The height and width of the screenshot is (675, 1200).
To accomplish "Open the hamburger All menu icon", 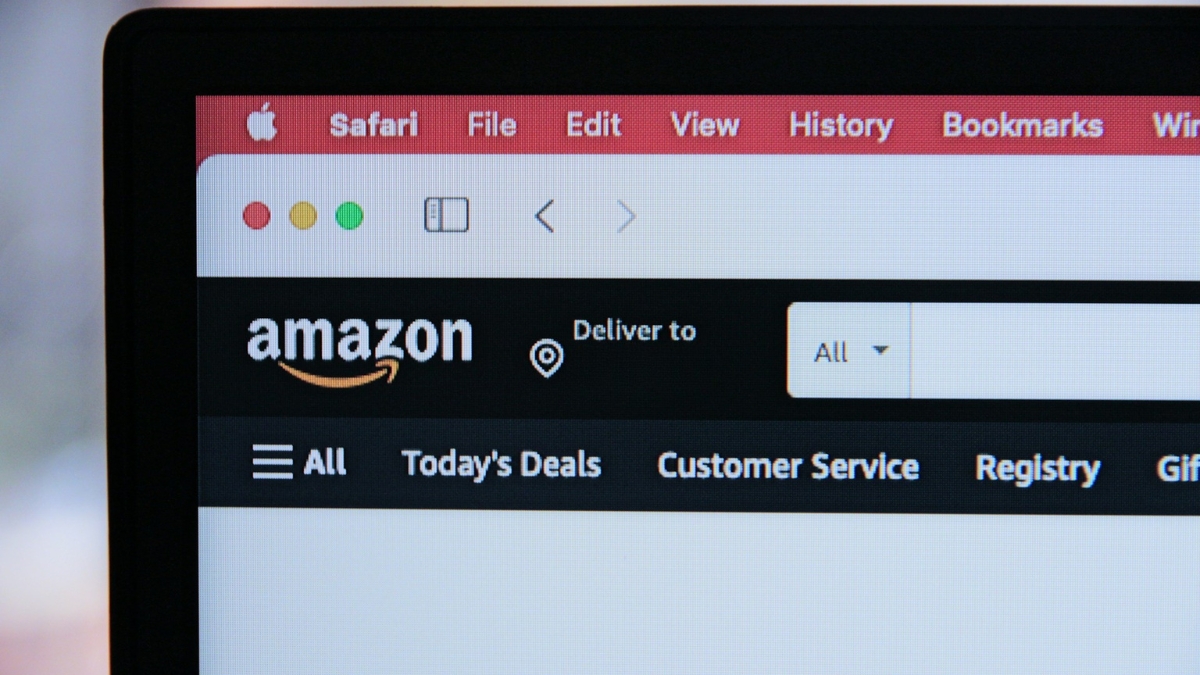I will pos(272,462).
